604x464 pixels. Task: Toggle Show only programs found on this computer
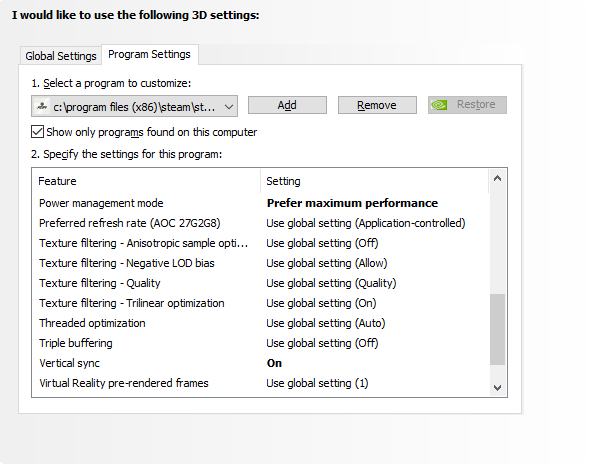38,132
